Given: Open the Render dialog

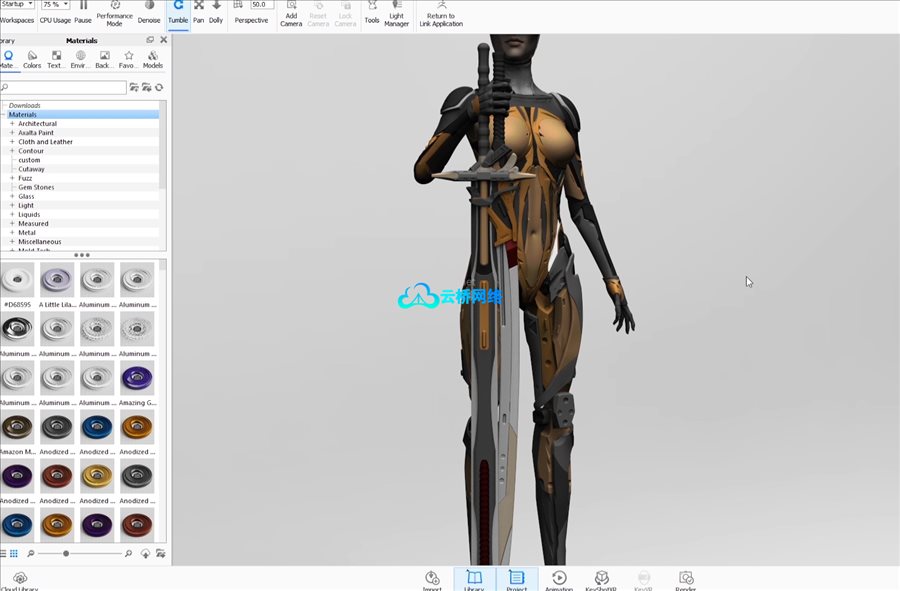Looking at the screenshot, I should (686, 580).
